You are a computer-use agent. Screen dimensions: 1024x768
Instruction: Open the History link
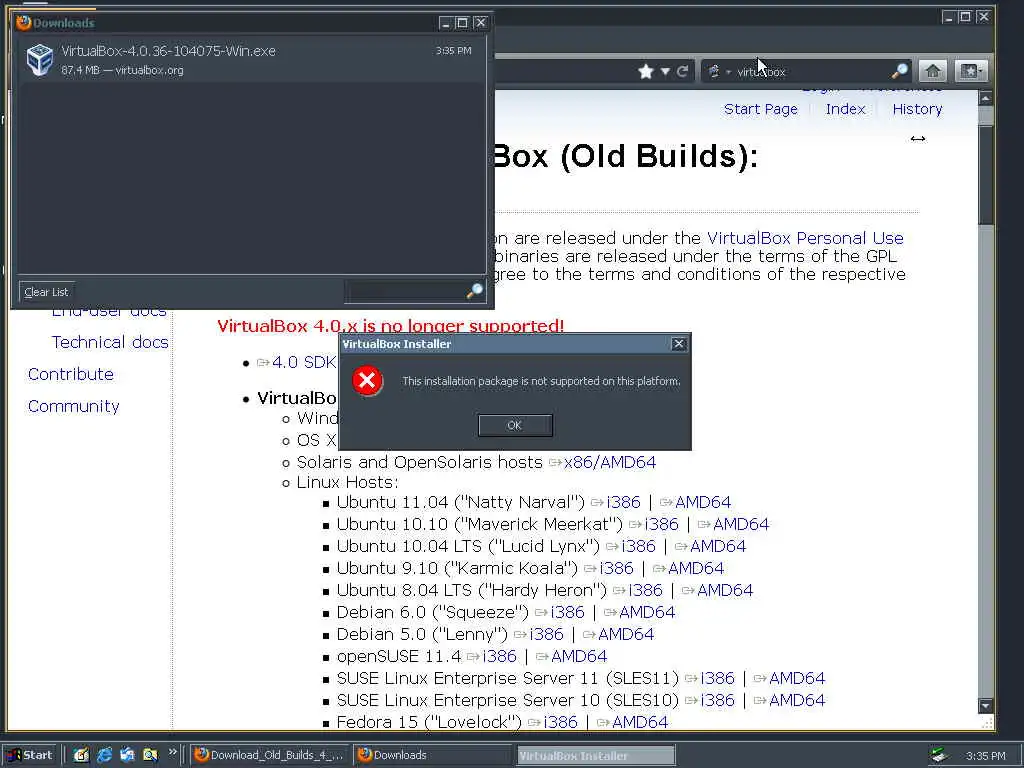pos(918,109)
